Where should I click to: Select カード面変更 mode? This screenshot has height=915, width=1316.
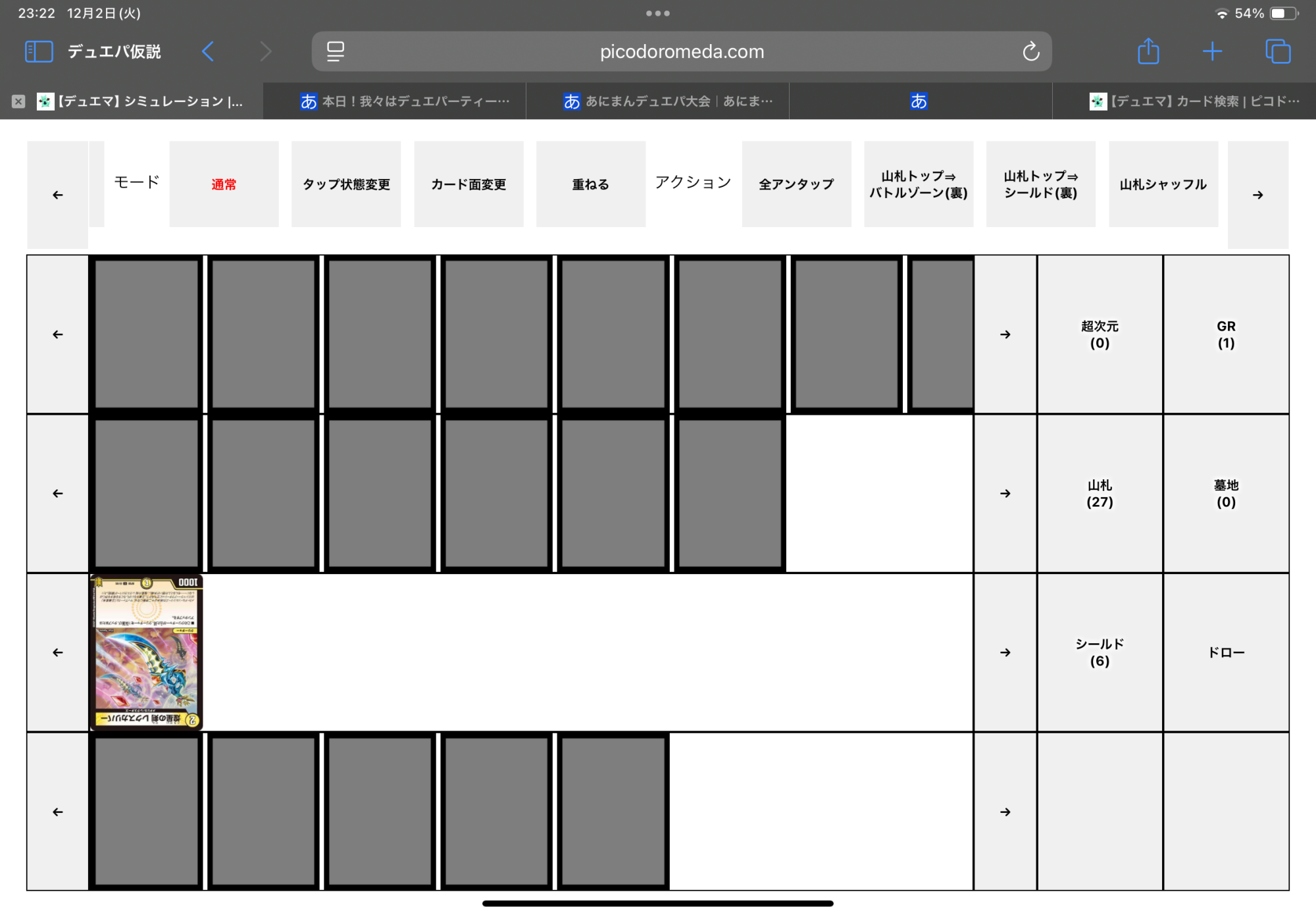(x=468, y=184)
